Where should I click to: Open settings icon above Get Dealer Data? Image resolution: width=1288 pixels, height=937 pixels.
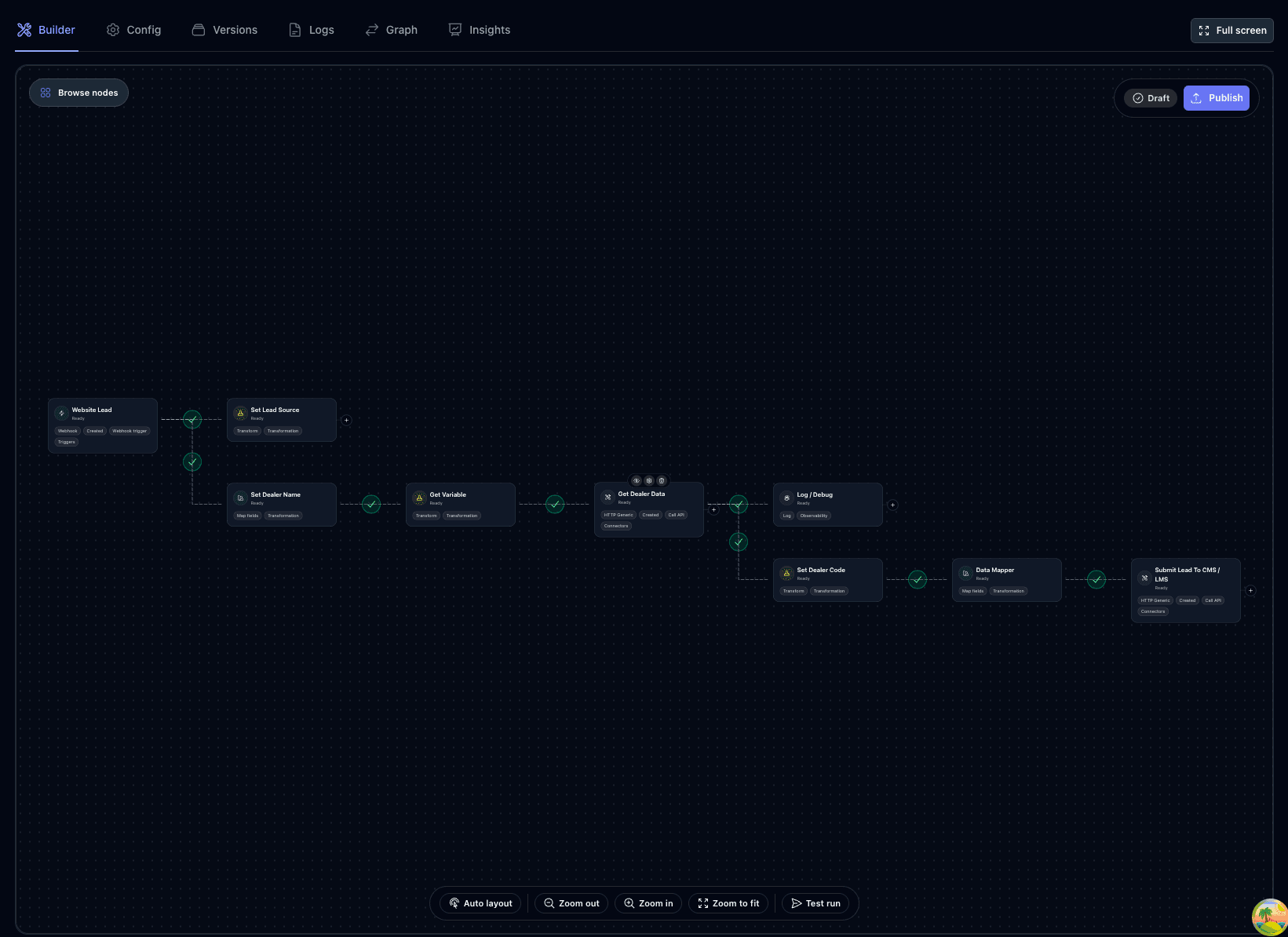click(649, 480)
